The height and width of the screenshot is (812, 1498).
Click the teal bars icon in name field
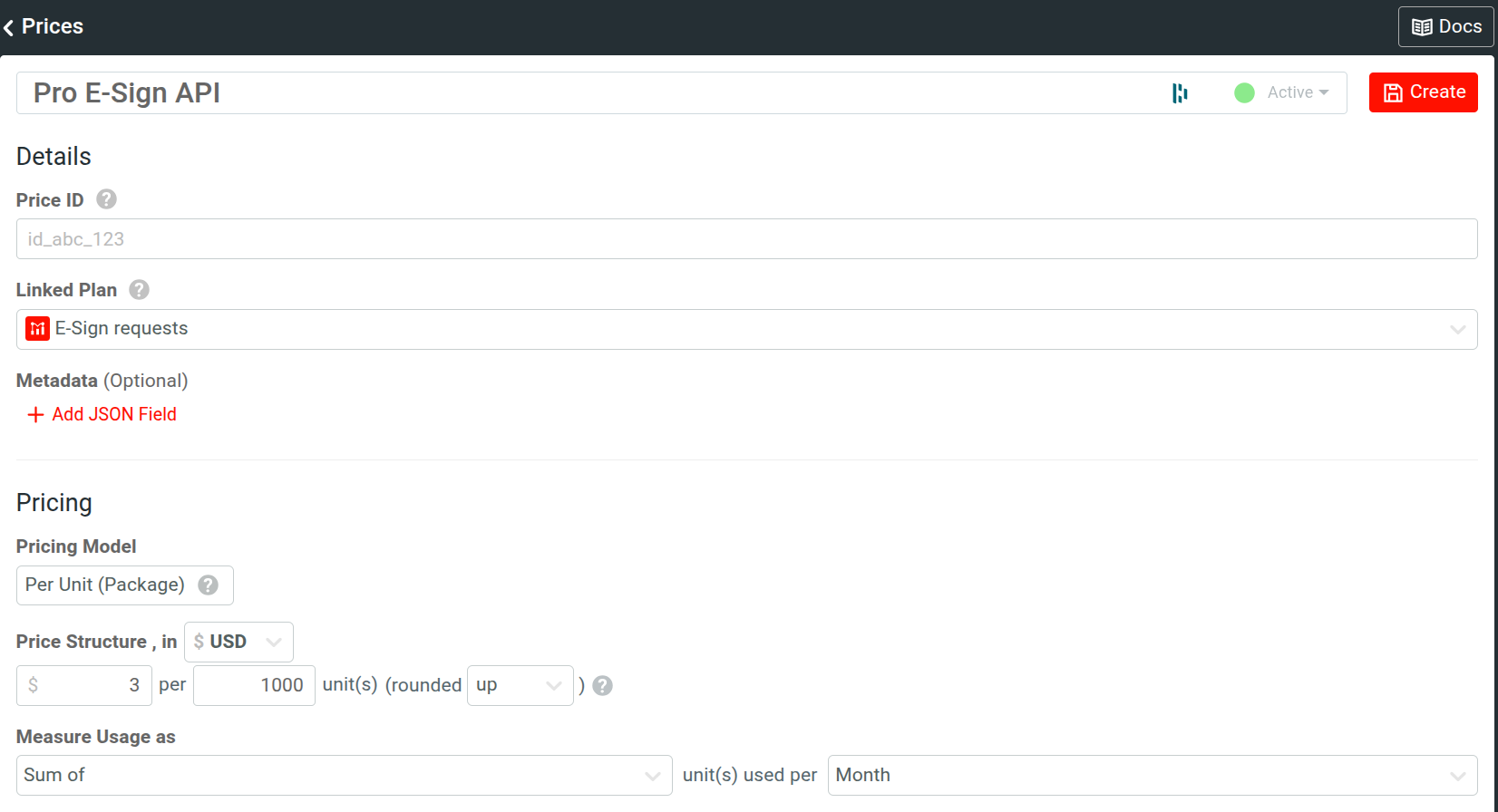point(1180,93)
